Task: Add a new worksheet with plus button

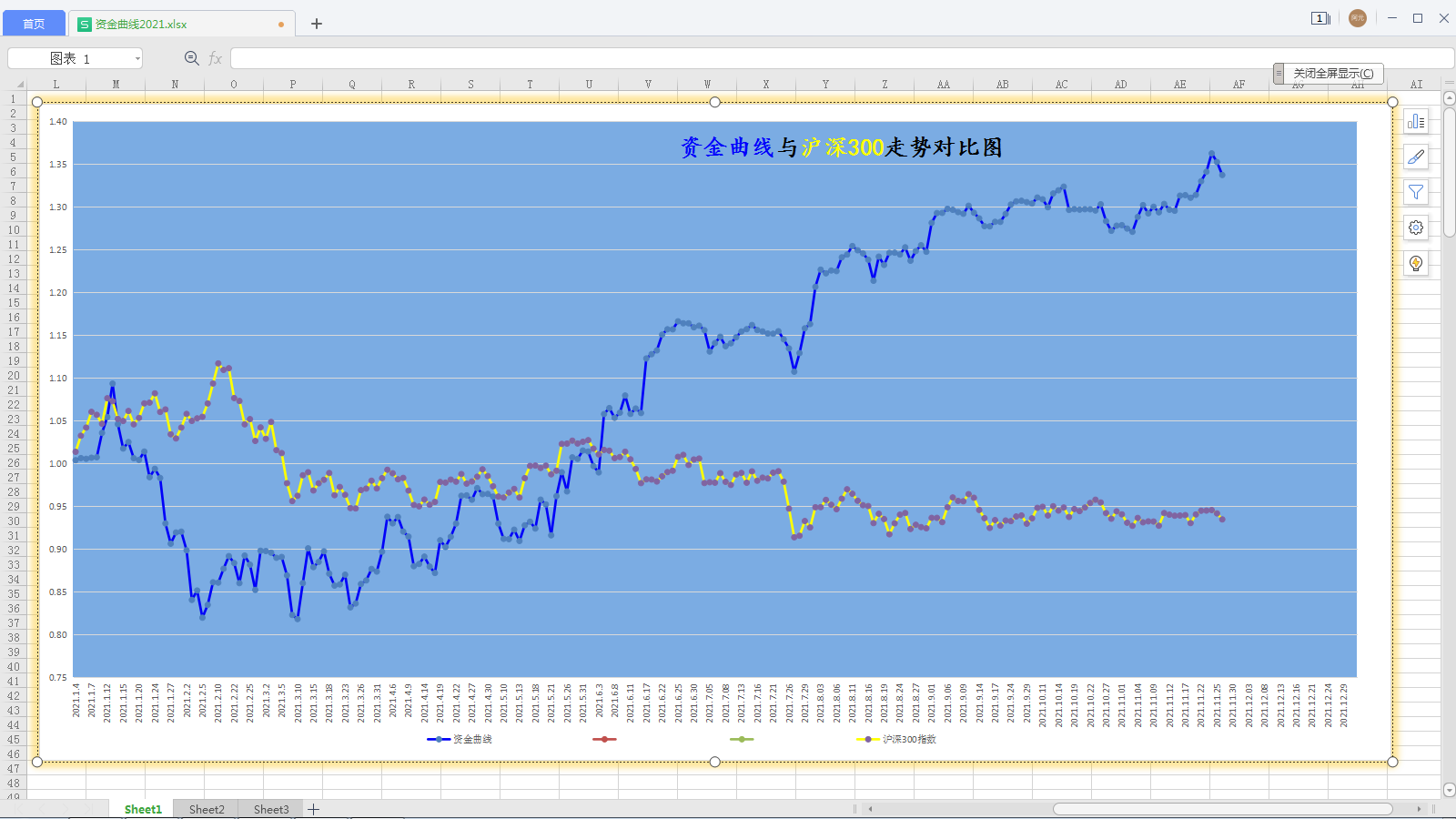Action: (314, 809)
